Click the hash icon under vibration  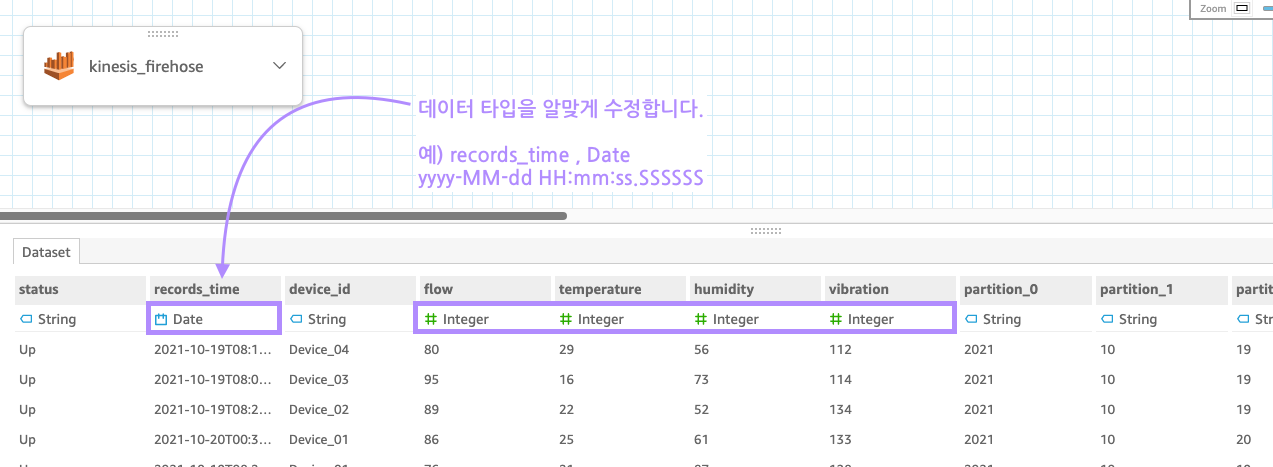[x=836, y=319]
